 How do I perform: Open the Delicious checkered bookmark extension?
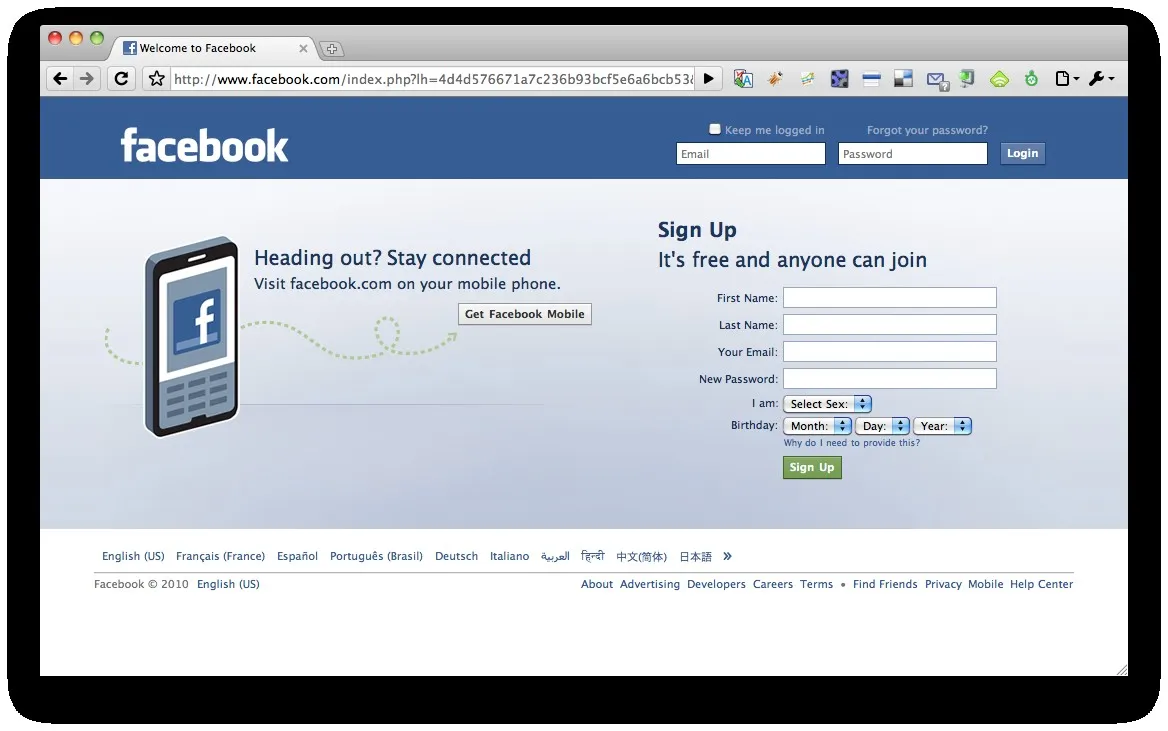point(904,78)
